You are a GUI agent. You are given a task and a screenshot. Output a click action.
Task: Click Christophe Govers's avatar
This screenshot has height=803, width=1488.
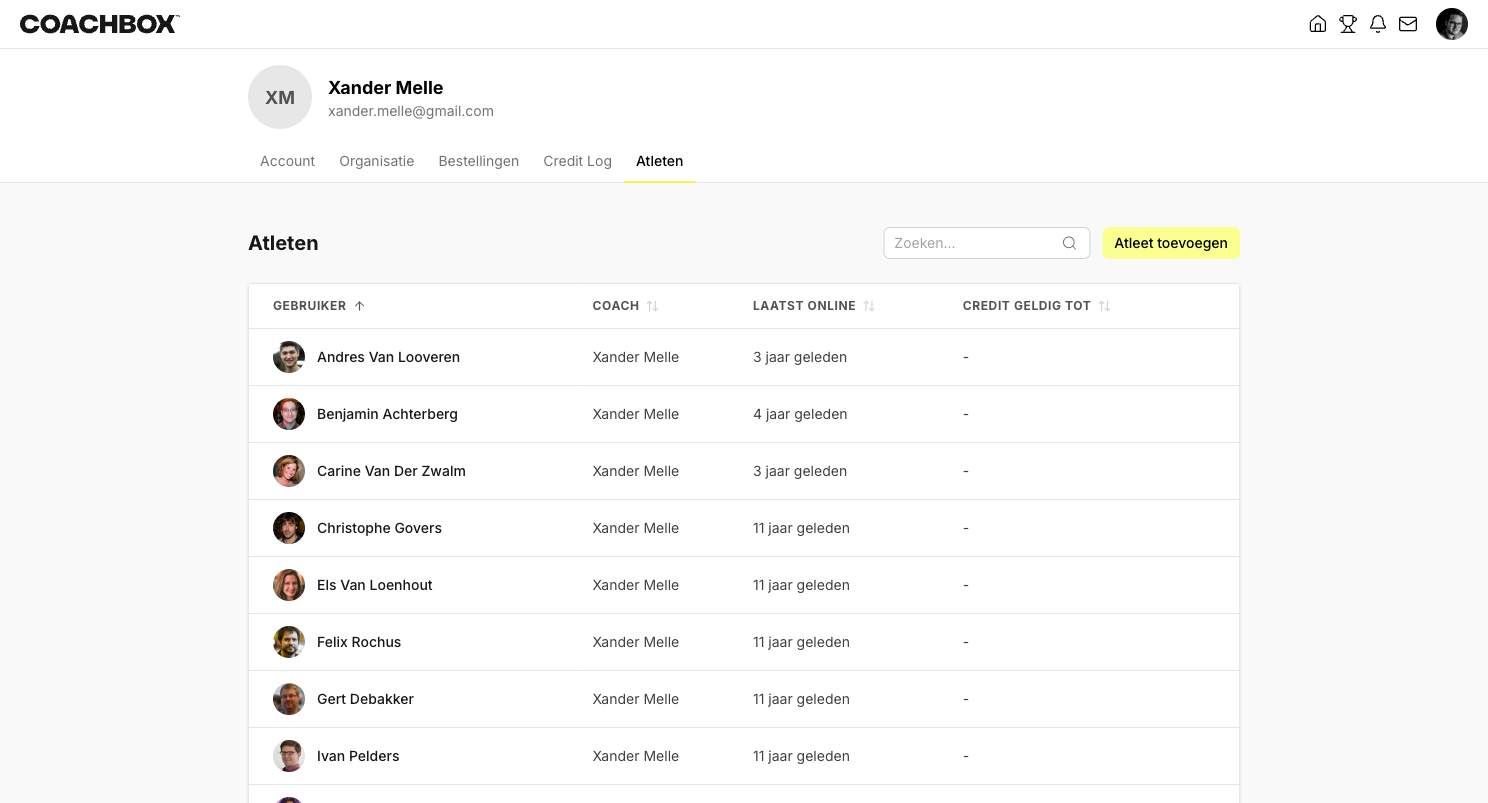[289, 528]
